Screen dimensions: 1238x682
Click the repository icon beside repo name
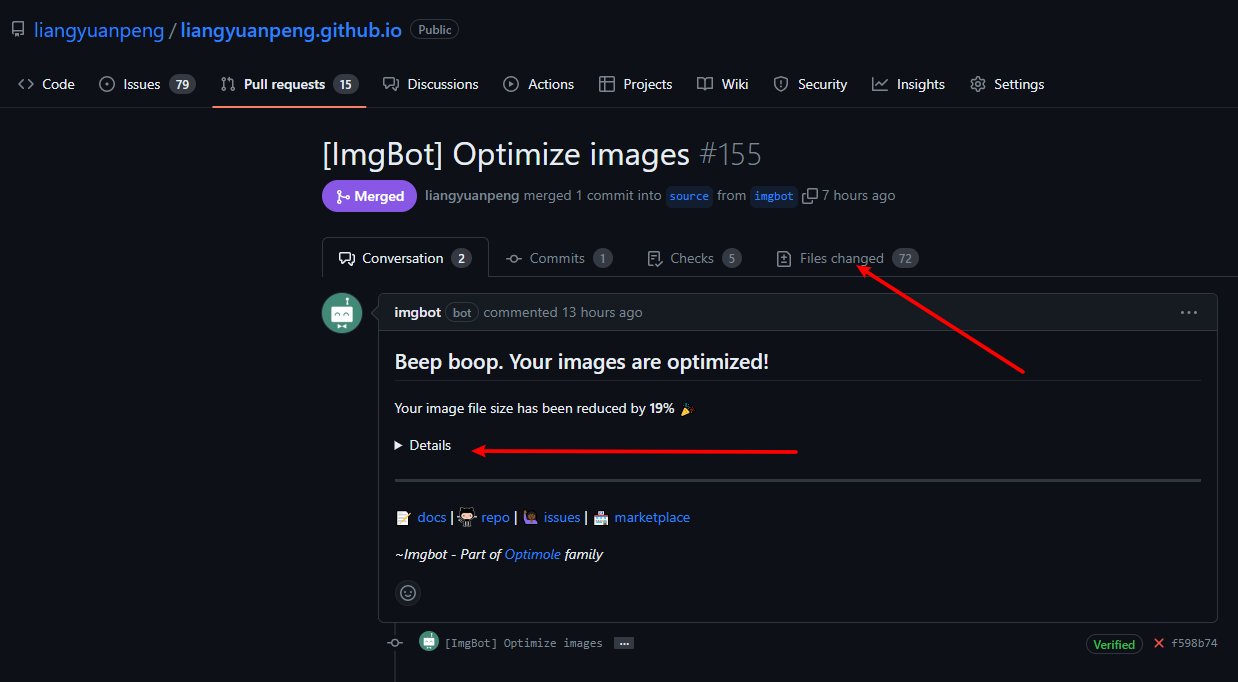pyautogui.click(x=18, y=30)
